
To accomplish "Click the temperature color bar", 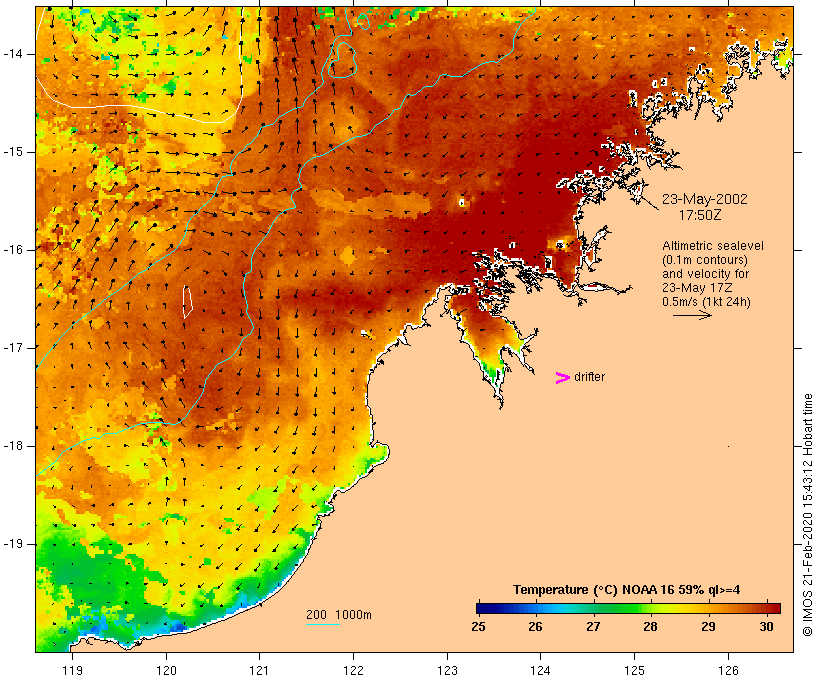I will point(628,608).
